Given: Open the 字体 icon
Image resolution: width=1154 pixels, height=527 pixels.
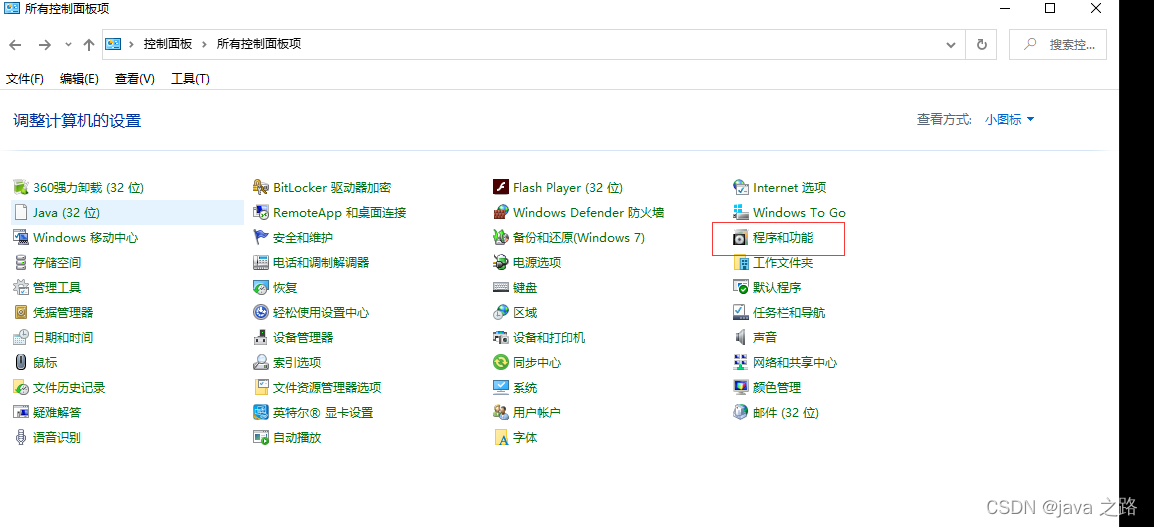Looking at the screenshot, I should click(501, 438).
